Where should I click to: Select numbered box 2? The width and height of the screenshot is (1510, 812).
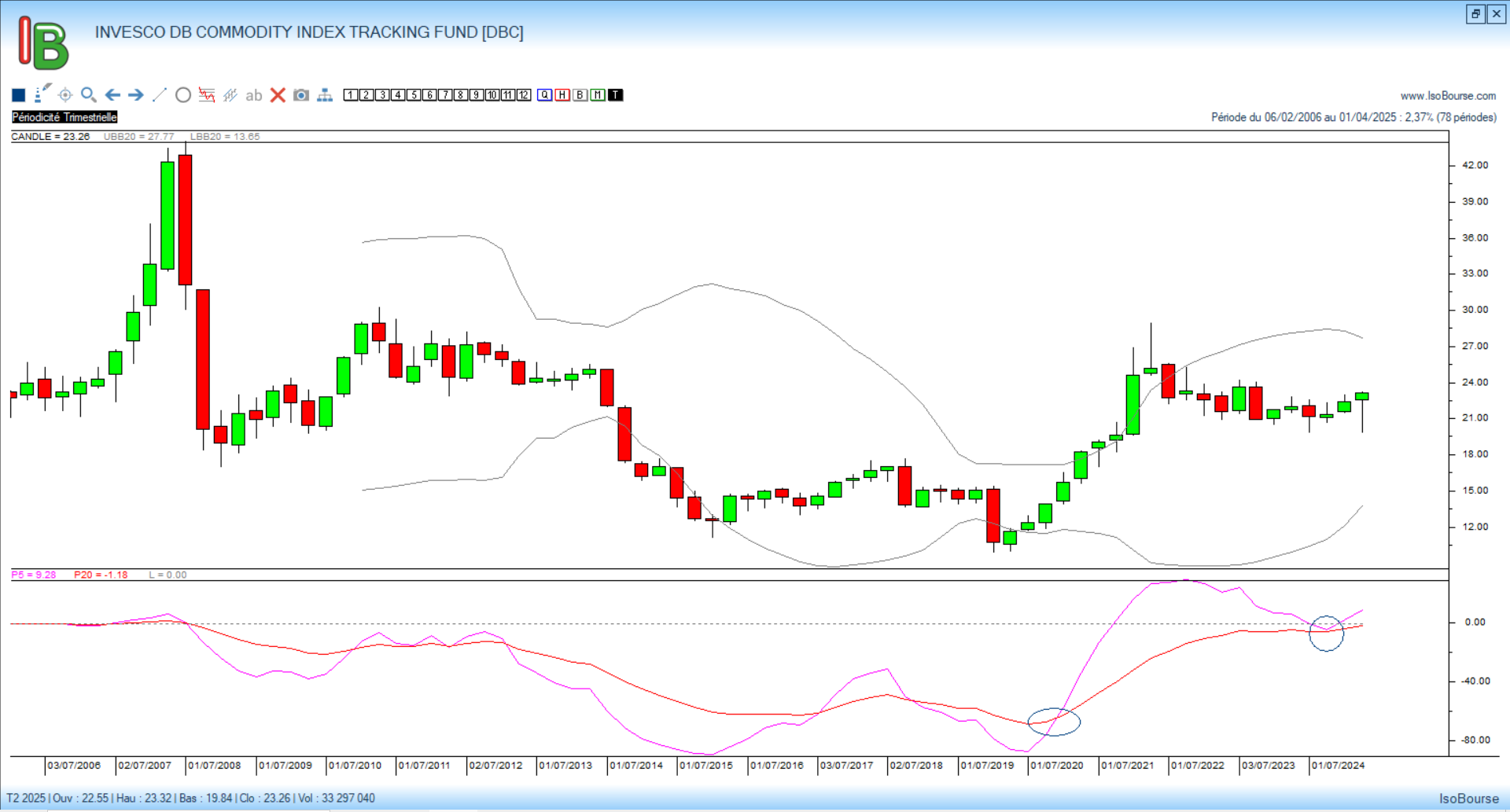coord(366,95)
